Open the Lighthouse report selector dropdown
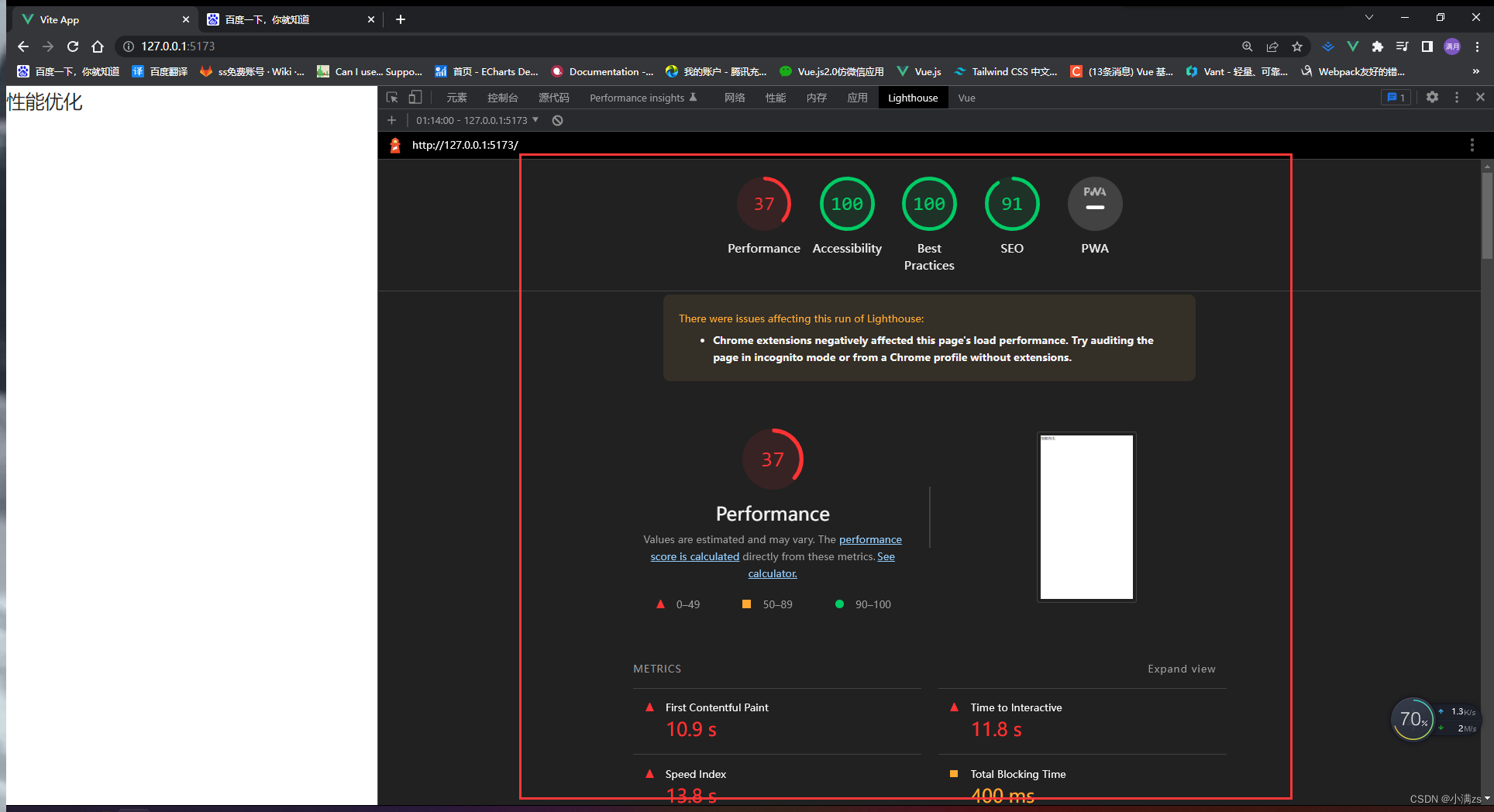This screenshot has width=1494, height=812. pyautogui.click(x=477, y=120)
